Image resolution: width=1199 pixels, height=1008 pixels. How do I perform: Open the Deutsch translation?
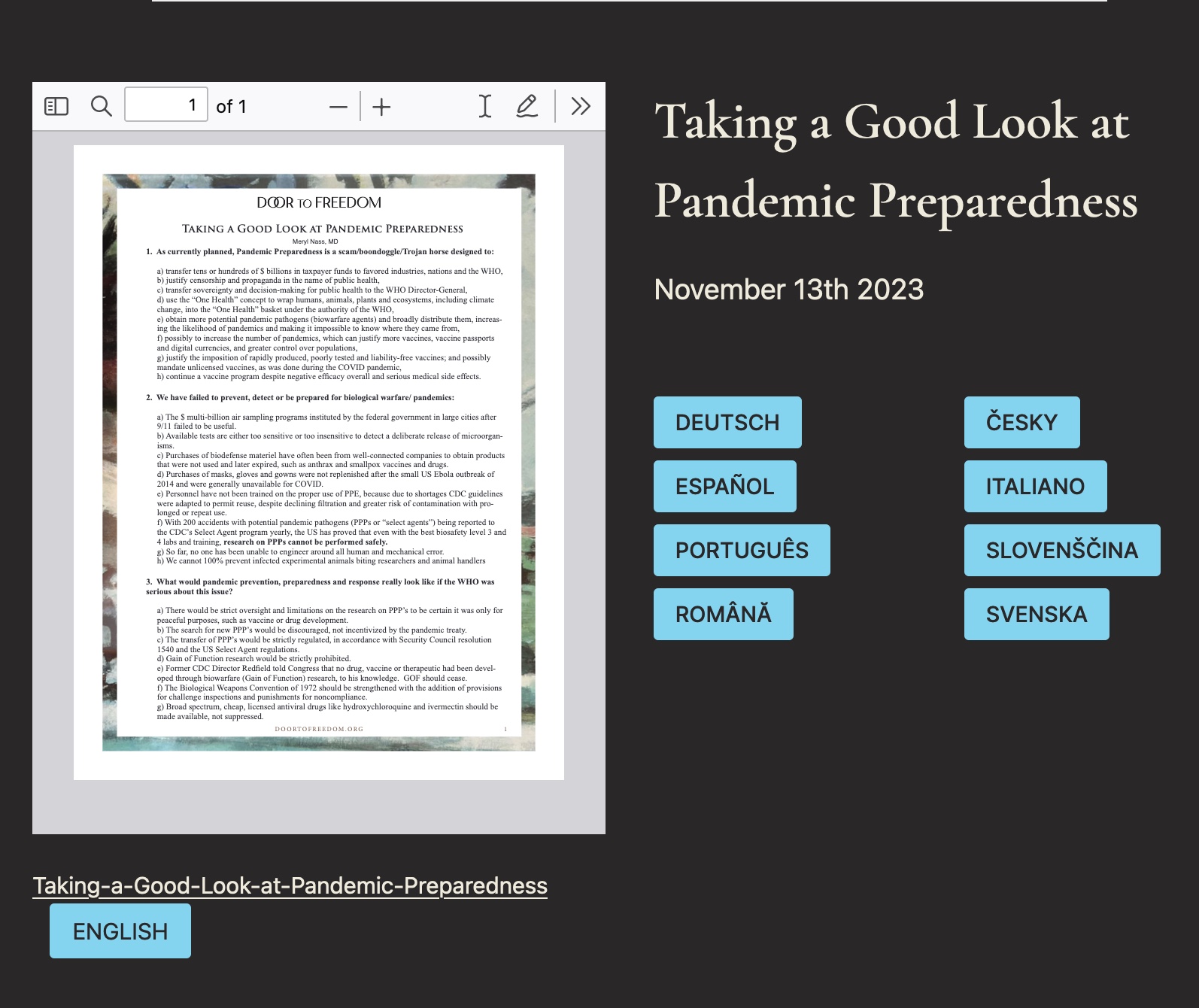[x=727, y=423]
